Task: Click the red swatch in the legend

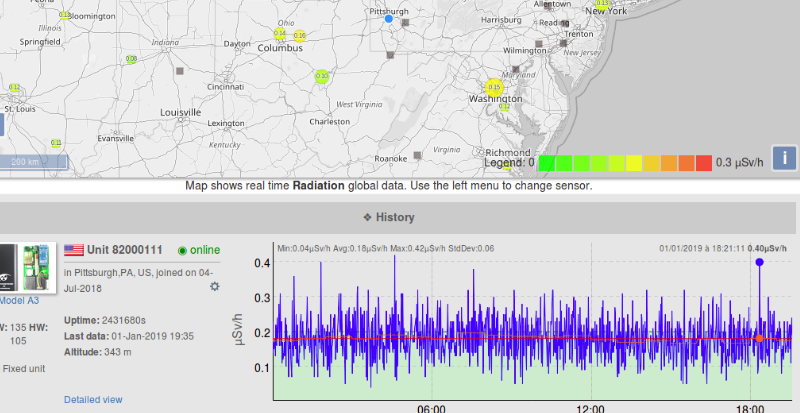Action: coord(703,163)
